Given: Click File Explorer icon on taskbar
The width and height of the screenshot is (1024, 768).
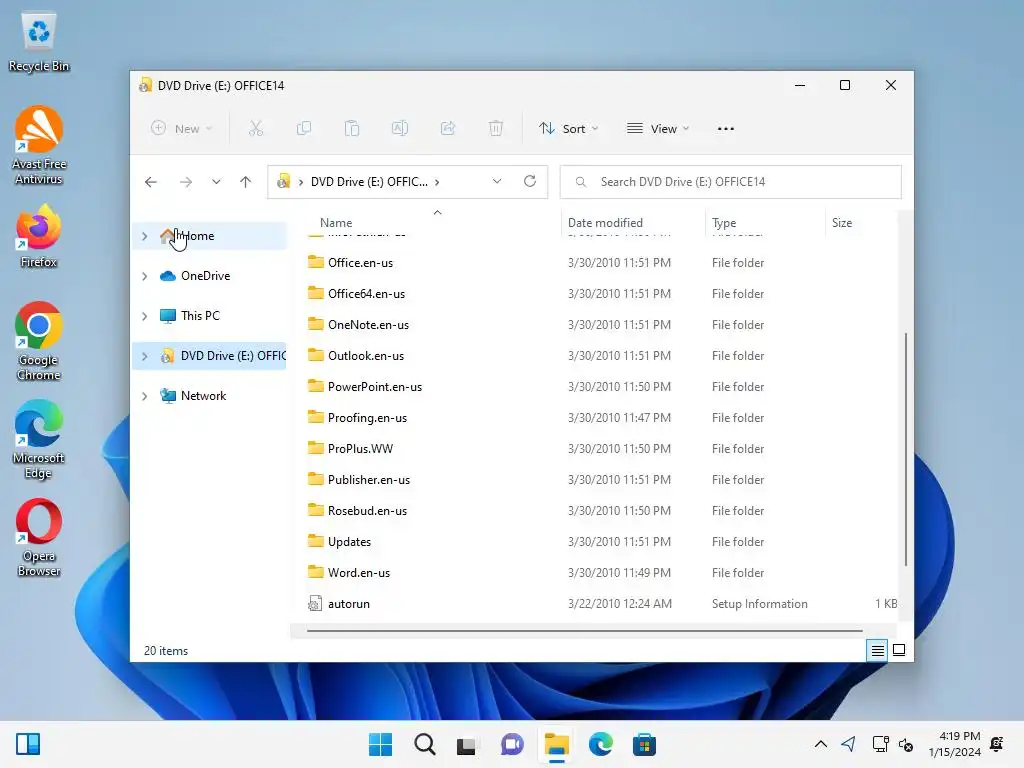Looking at the screenshot, I should click(x=556, y=744).
